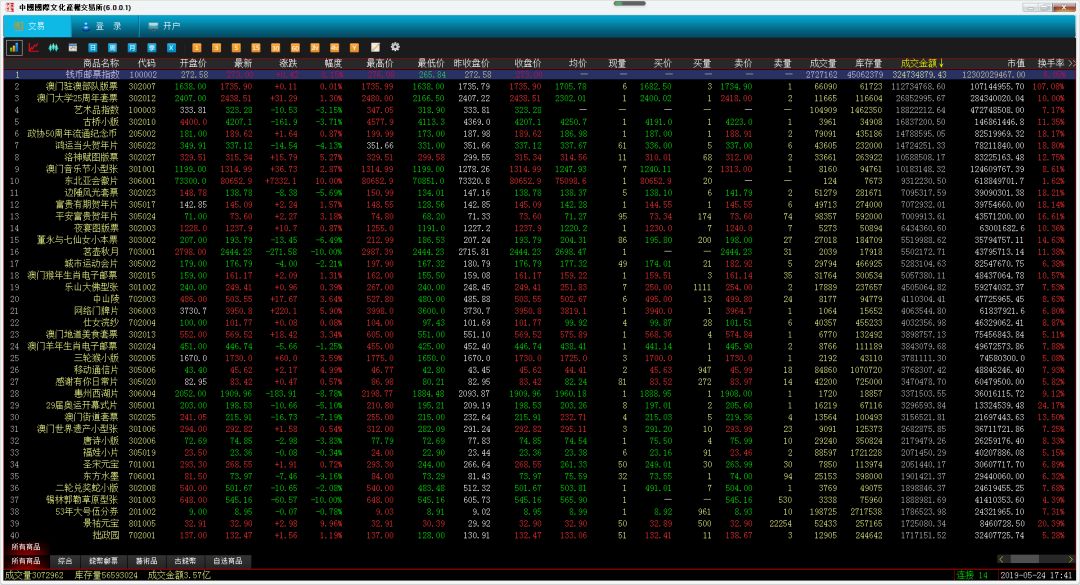
Task: Select the 东方水墨 row
Action: [538, 476]
